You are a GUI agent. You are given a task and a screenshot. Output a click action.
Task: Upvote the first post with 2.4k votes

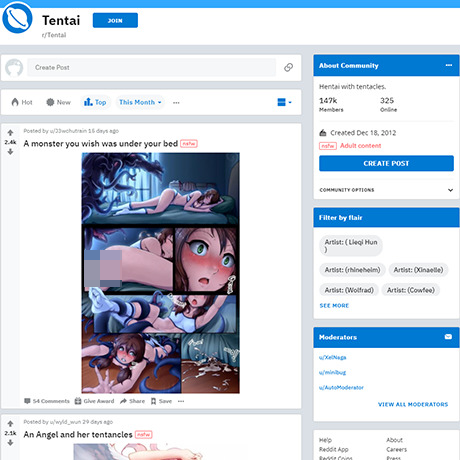[10, 133]
